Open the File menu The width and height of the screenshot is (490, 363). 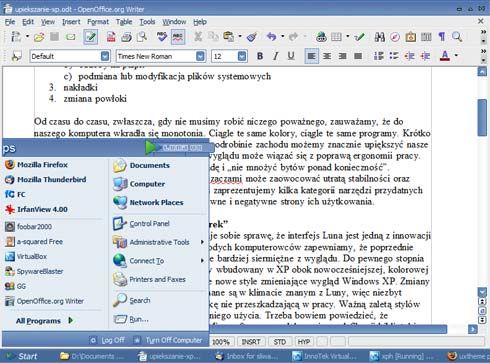pyautogui.click(x=10, y=22)
